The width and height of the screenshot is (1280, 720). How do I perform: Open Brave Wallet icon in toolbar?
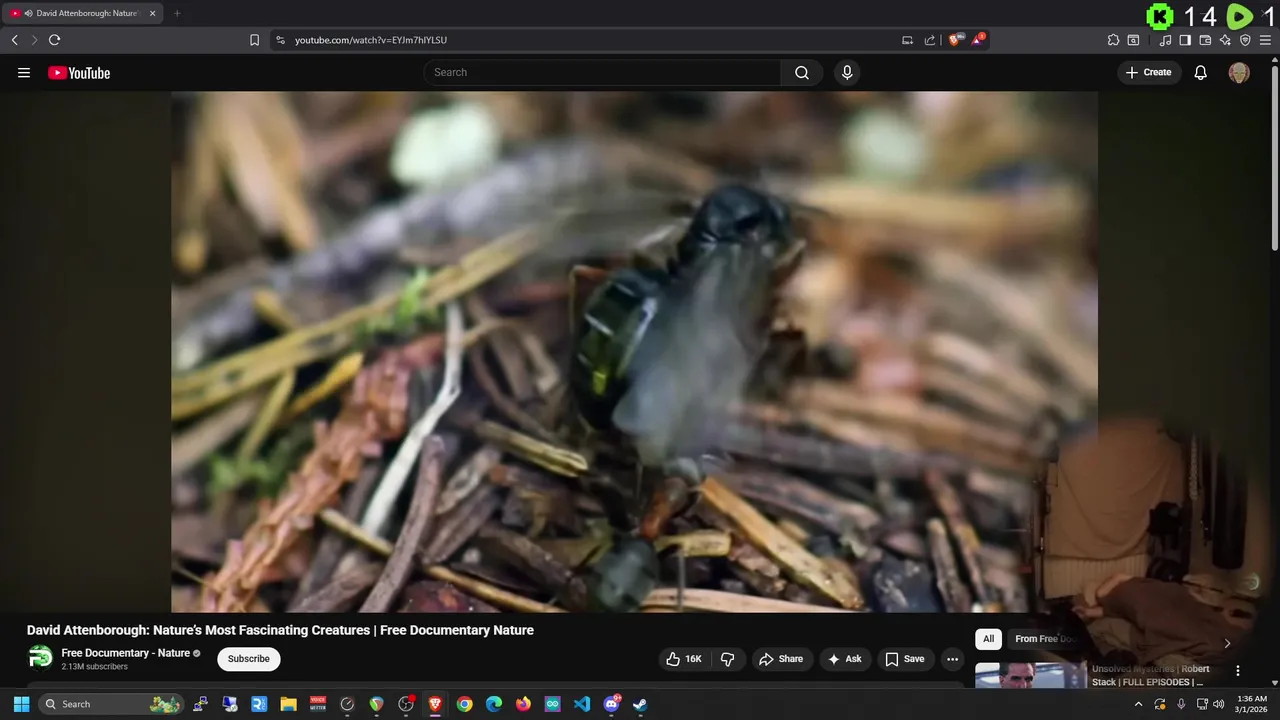click(1205, 40)
